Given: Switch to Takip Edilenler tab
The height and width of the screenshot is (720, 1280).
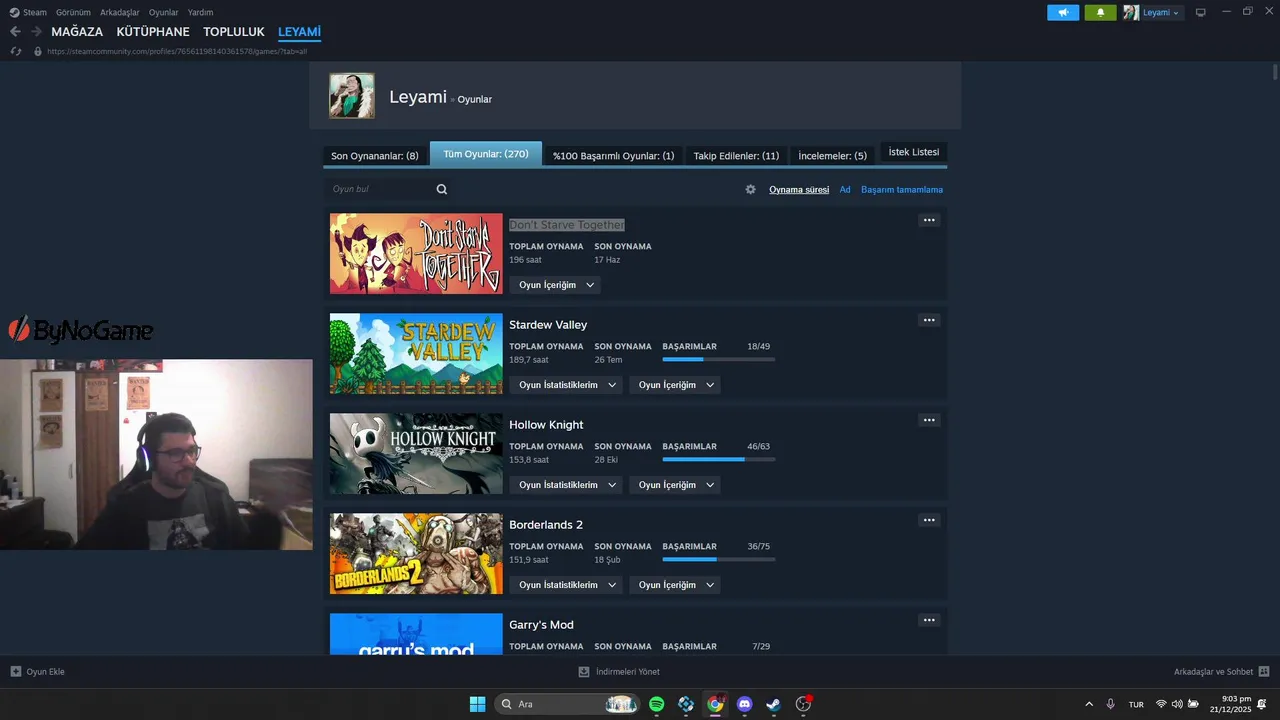Looking at the screenshot, I should [x=736, y=156].
